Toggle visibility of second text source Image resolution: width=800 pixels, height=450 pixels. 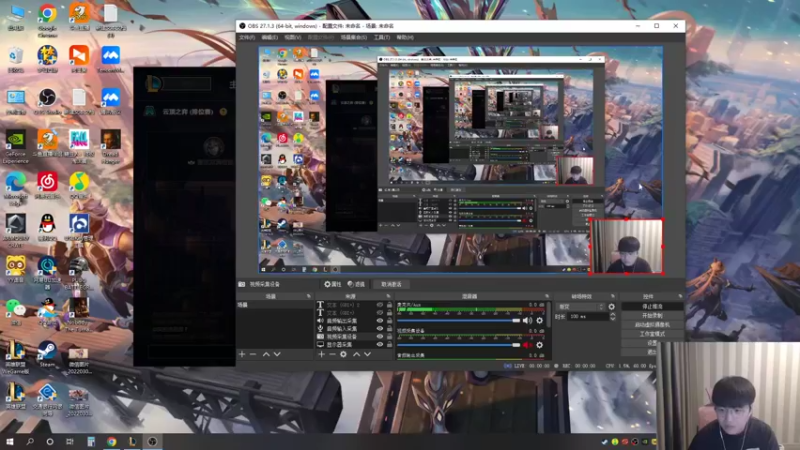[380, 313]
